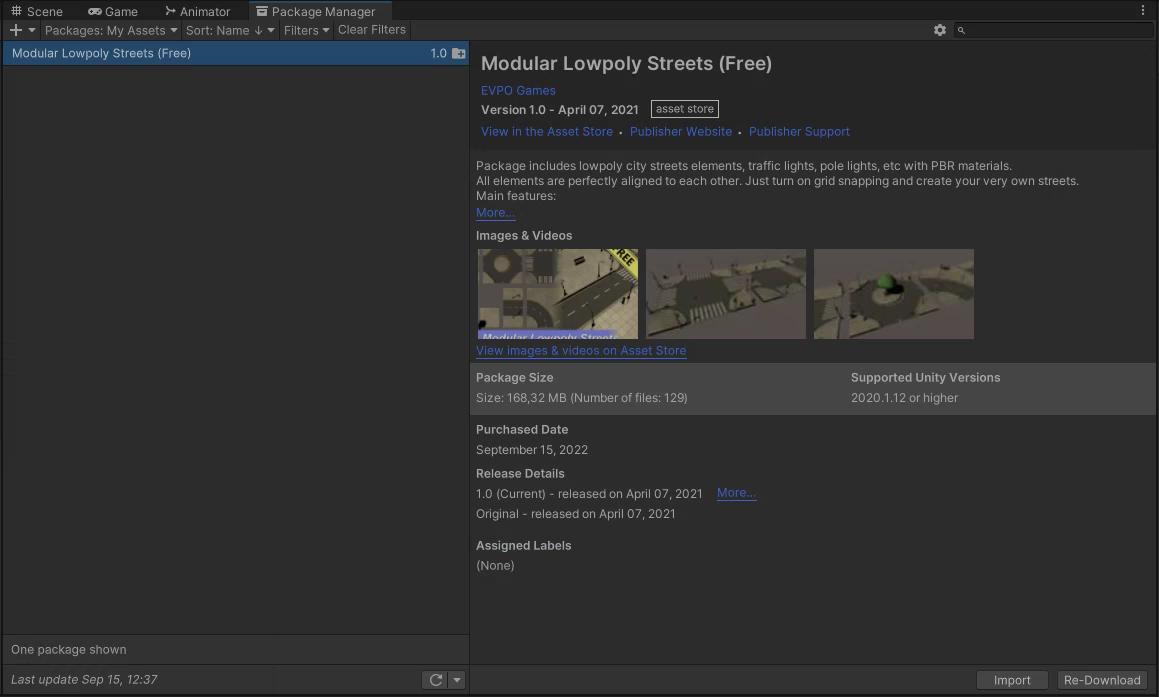Click the import icon beside version 1.0
The width and height of the screenshot is (1159, 697).
[458, 54]
